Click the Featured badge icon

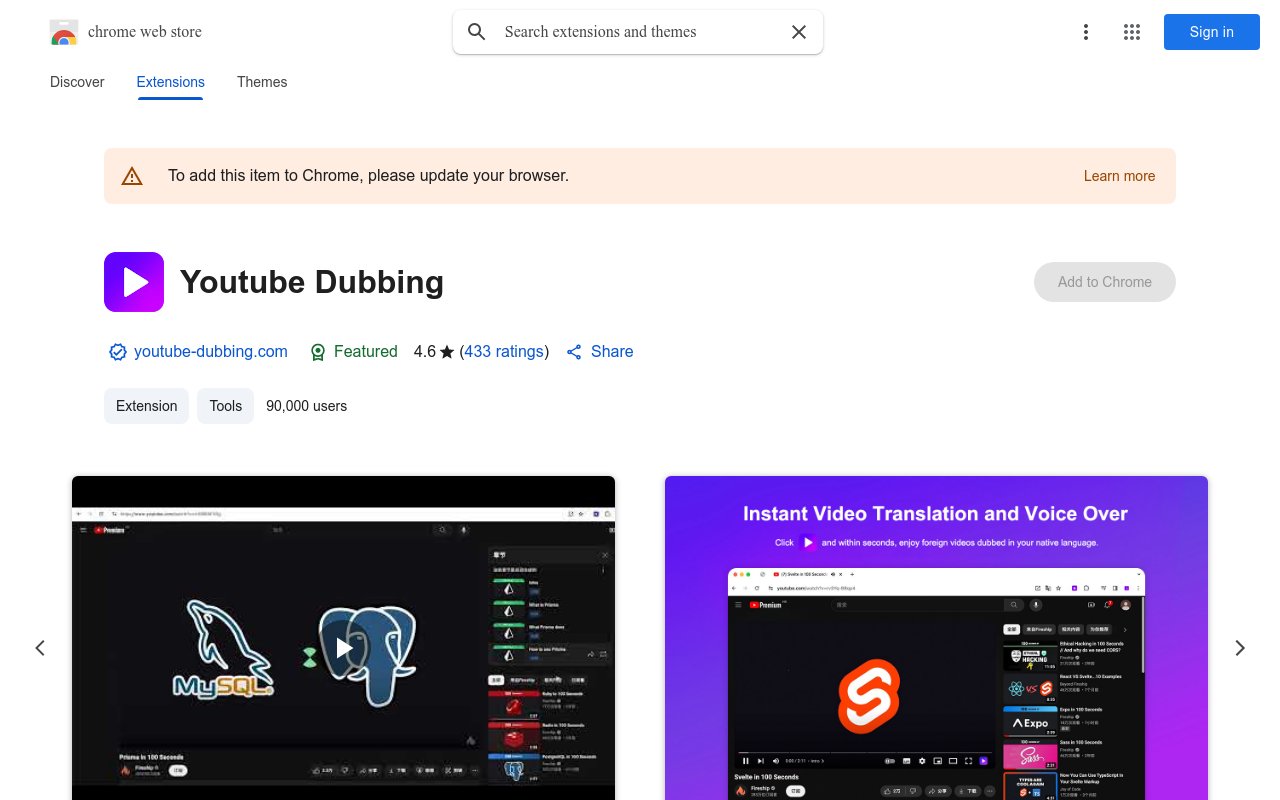pyautogui.click(x=318, y=352)
